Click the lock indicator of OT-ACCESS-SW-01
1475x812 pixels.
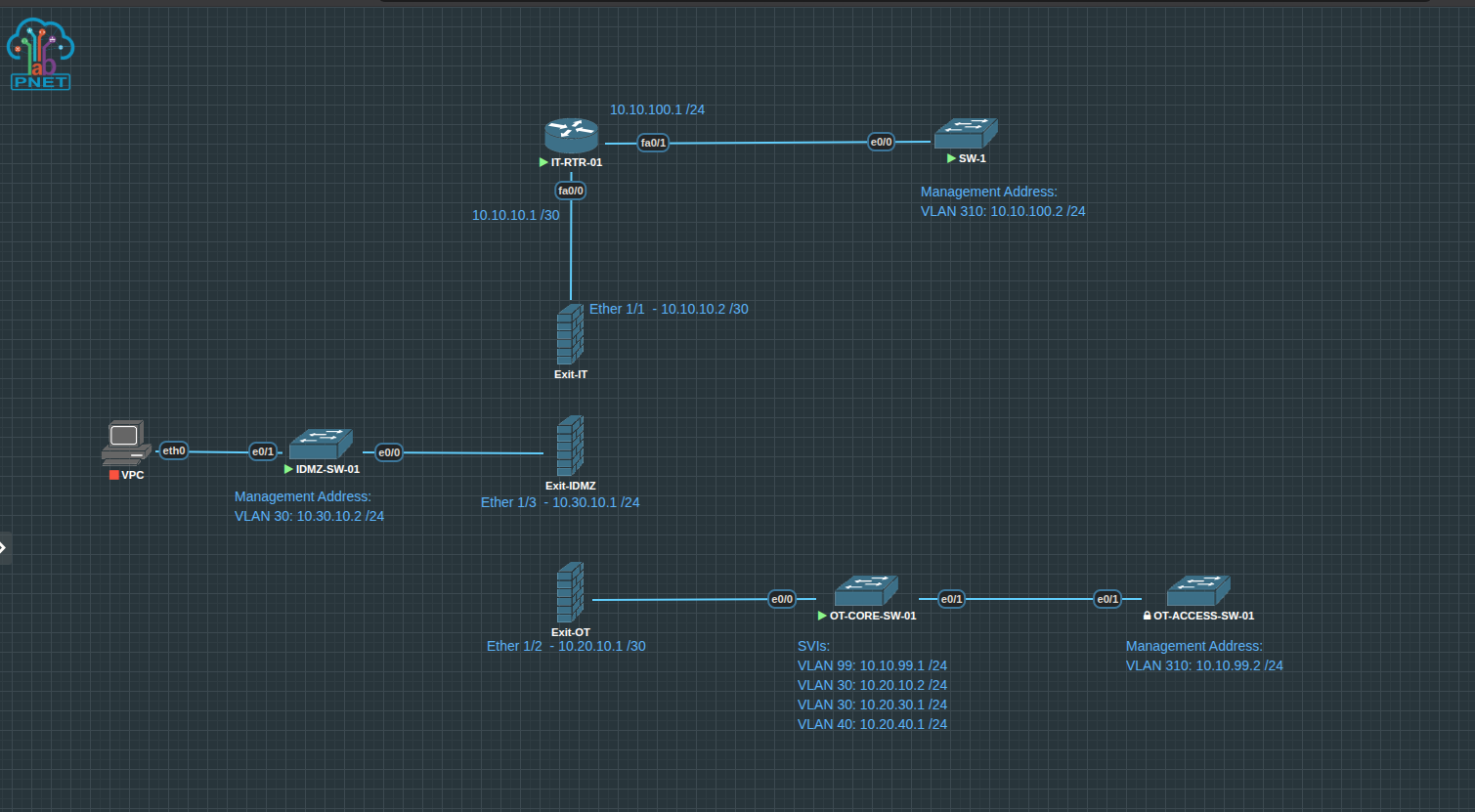click(x=1148, y=616)
